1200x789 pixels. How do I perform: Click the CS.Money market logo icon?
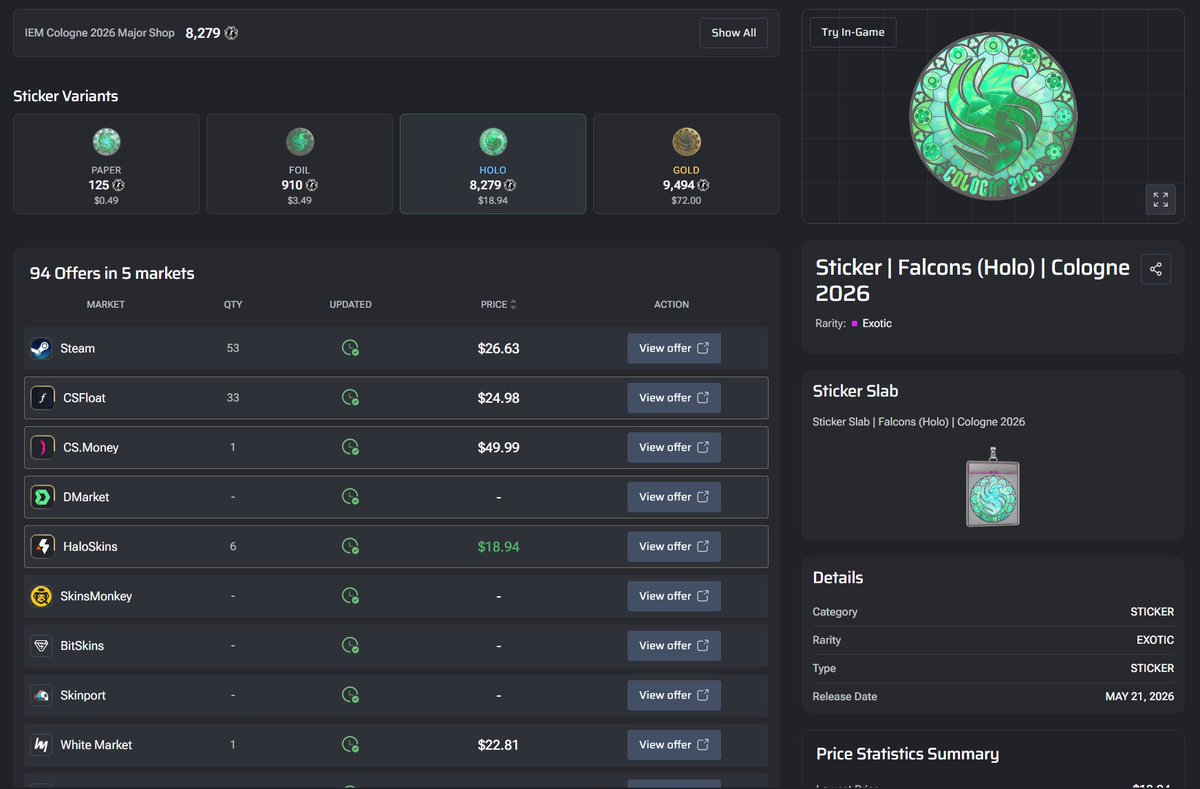click(x=41, y=447)
